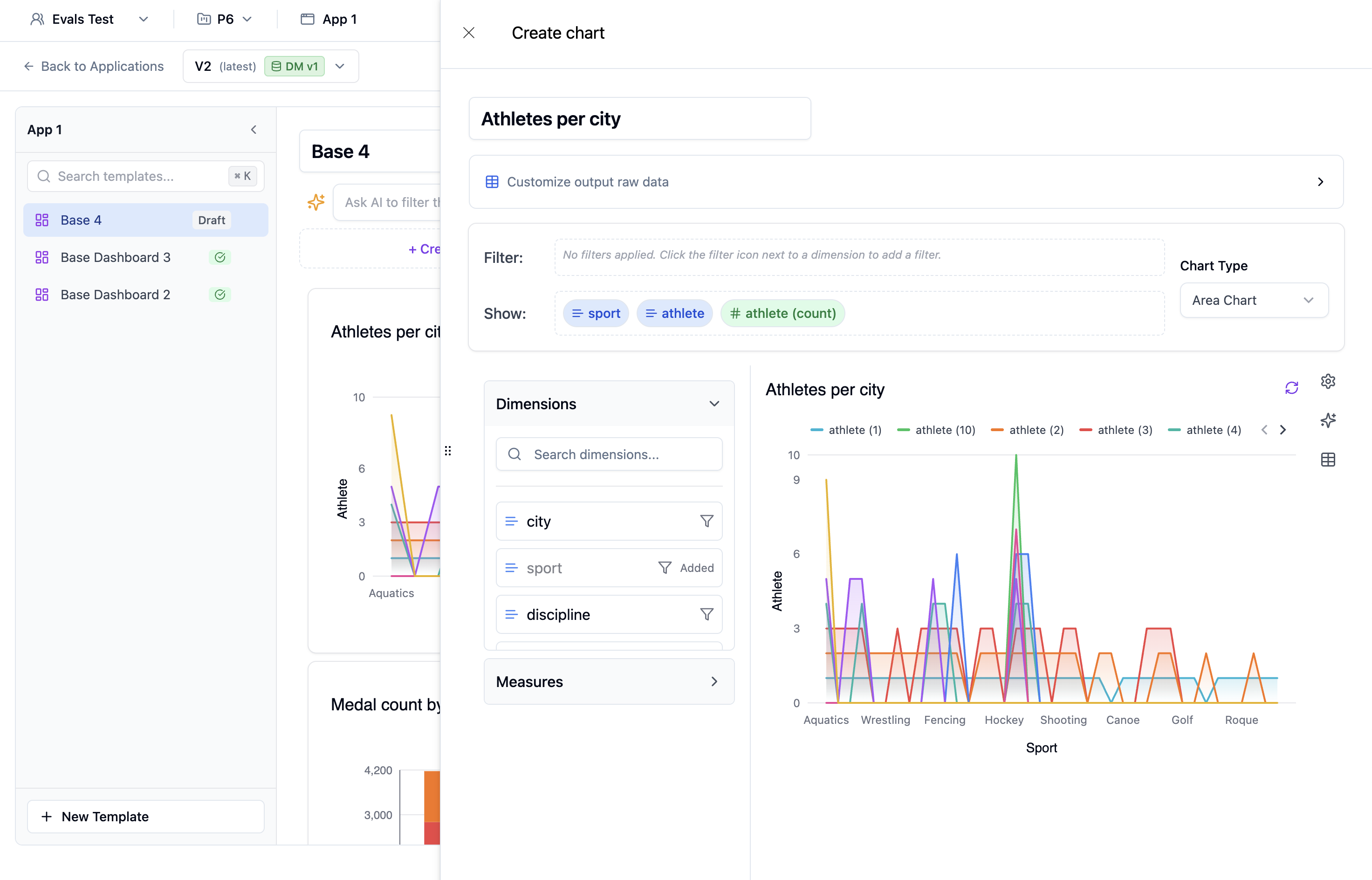Open chart settings via gear icon

coord(1329,380)
